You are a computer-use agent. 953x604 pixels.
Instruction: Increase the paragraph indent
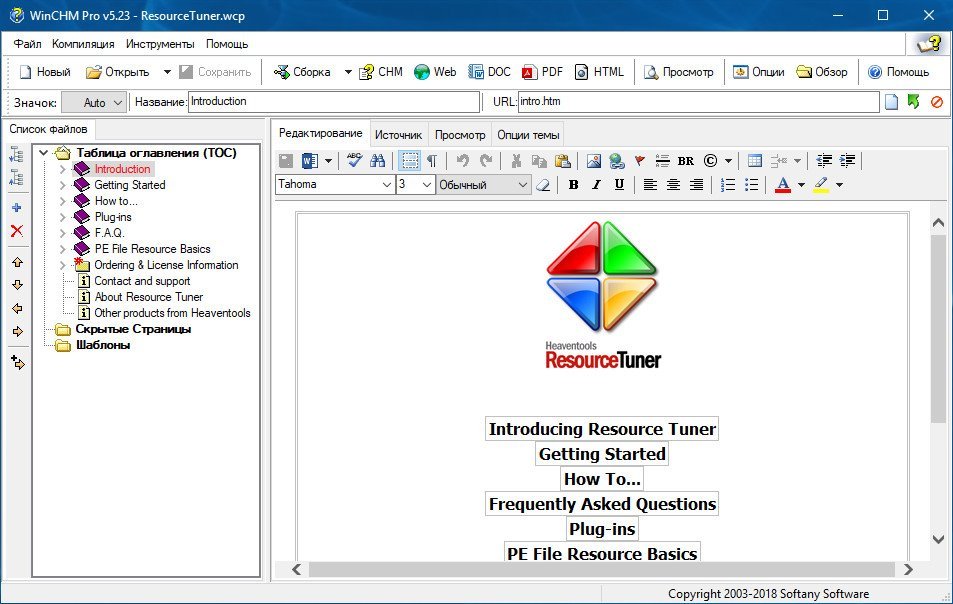point(847,160)
